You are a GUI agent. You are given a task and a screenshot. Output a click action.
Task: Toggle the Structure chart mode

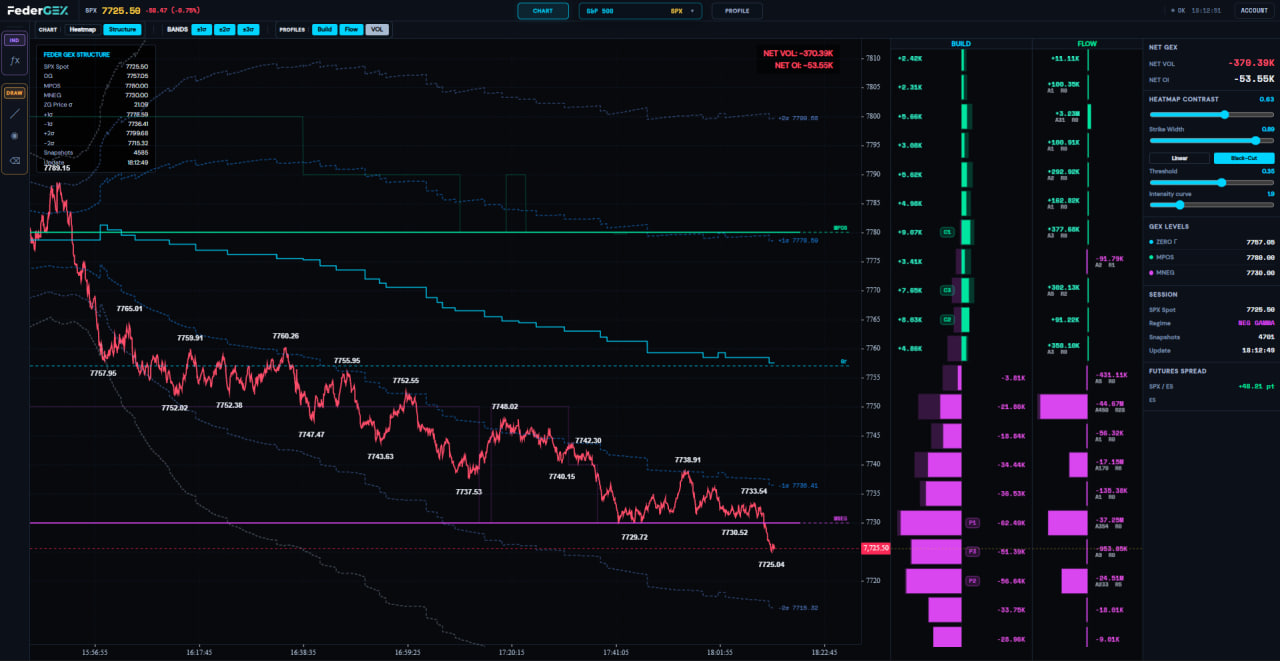tap(123, 30)
